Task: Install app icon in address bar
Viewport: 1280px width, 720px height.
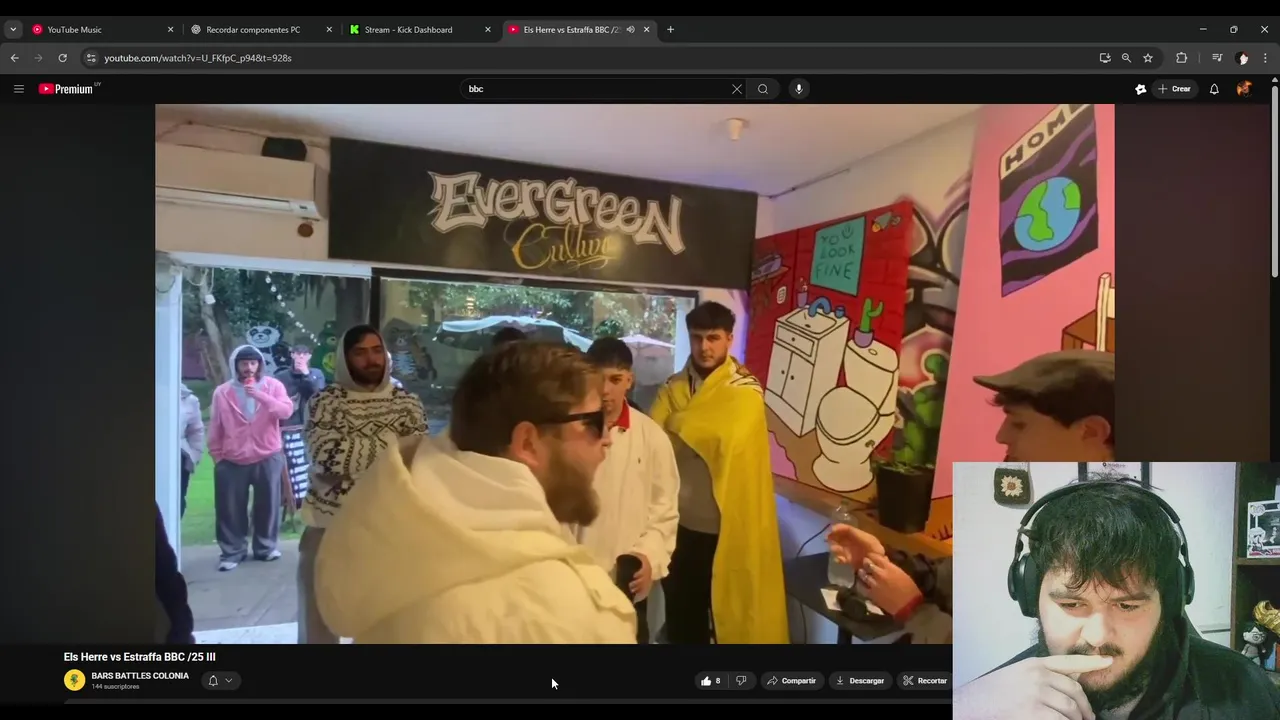Action: pyautogui.click(x=1105, y=58)
